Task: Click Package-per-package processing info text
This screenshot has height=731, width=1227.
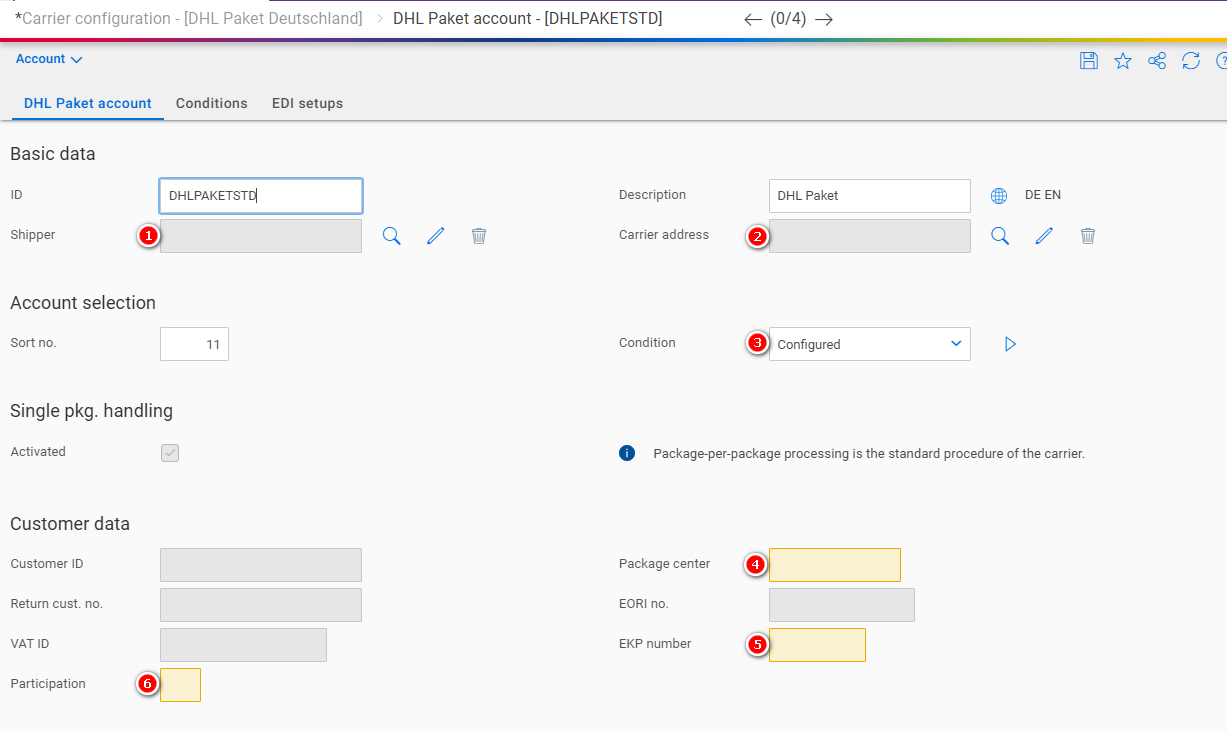Action: coord(869,453)
